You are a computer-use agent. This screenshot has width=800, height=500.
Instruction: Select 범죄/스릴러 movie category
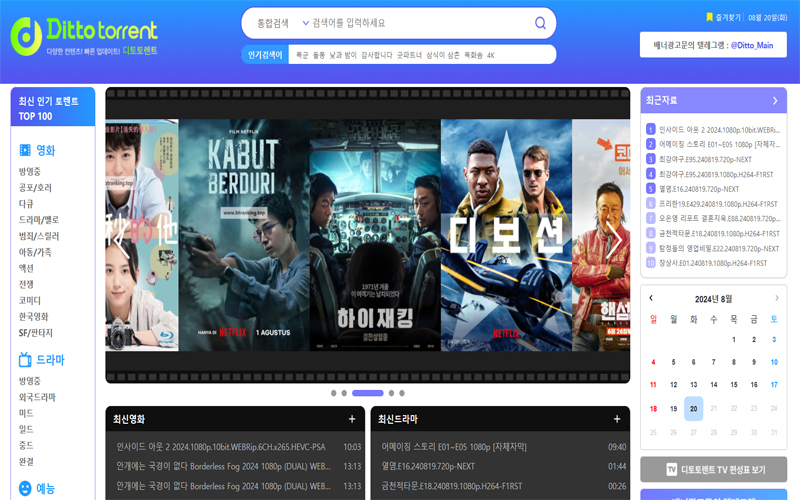(39, 236)
